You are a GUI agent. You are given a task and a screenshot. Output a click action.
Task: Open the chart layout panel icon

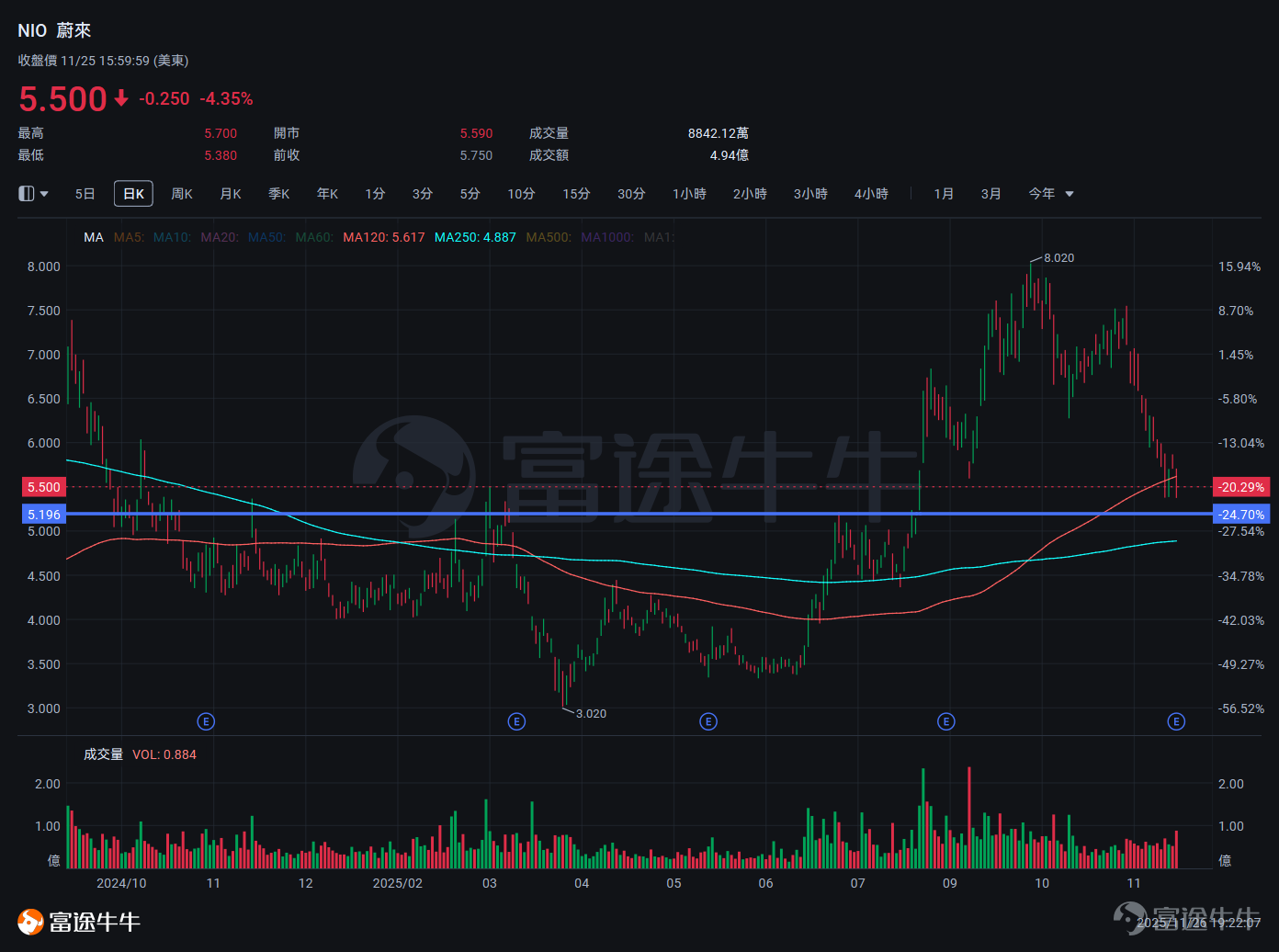[26, 194]
